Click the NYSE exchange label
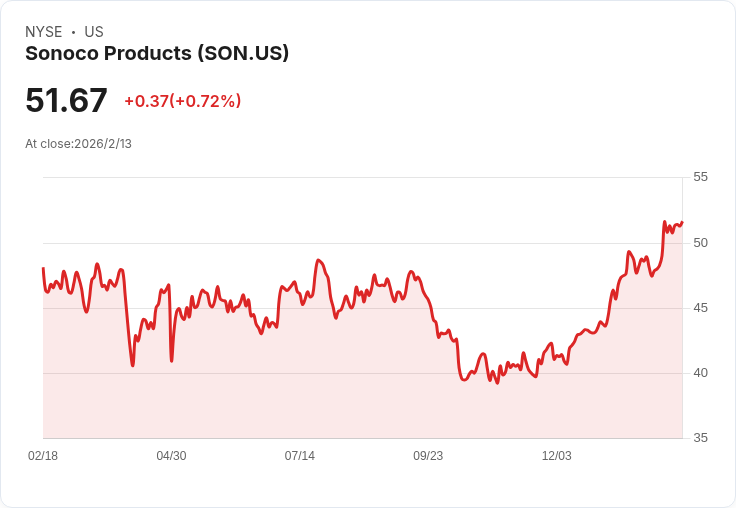736x508 pixels. point(44,32)
